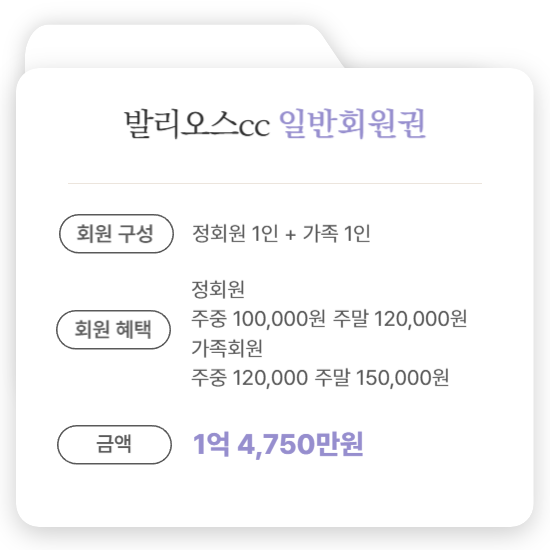Click the 1억 4,750만원 price text
550x550 pixels.
point(278,444)
